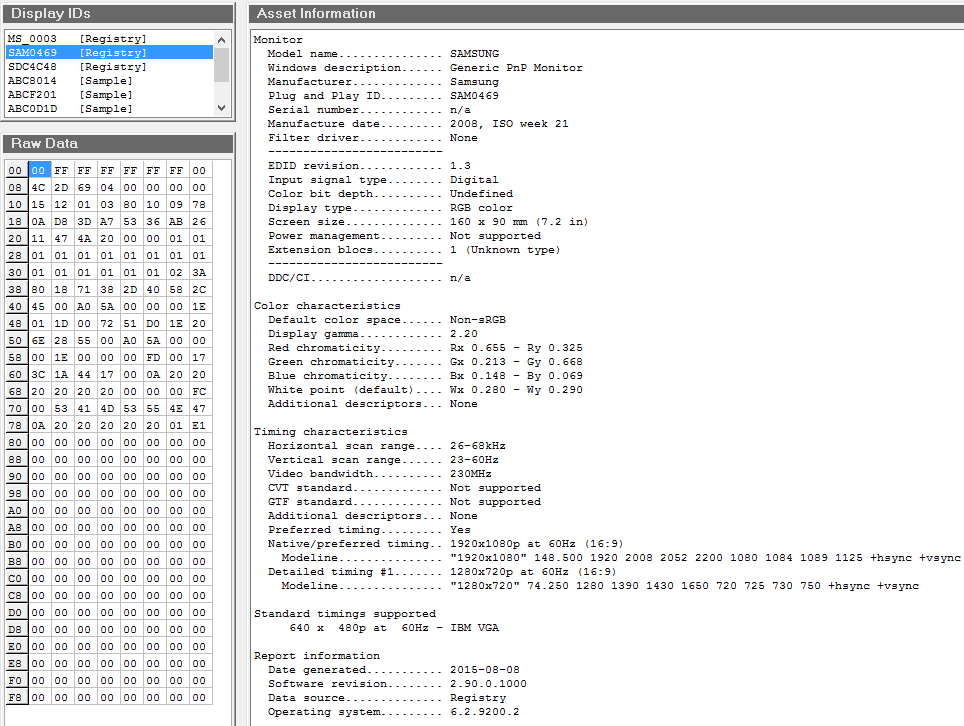Viewport: 964px width, 726px height.
Task: Select MS_0003 [Registry] in Display IDs list
Action: (109, 39)
